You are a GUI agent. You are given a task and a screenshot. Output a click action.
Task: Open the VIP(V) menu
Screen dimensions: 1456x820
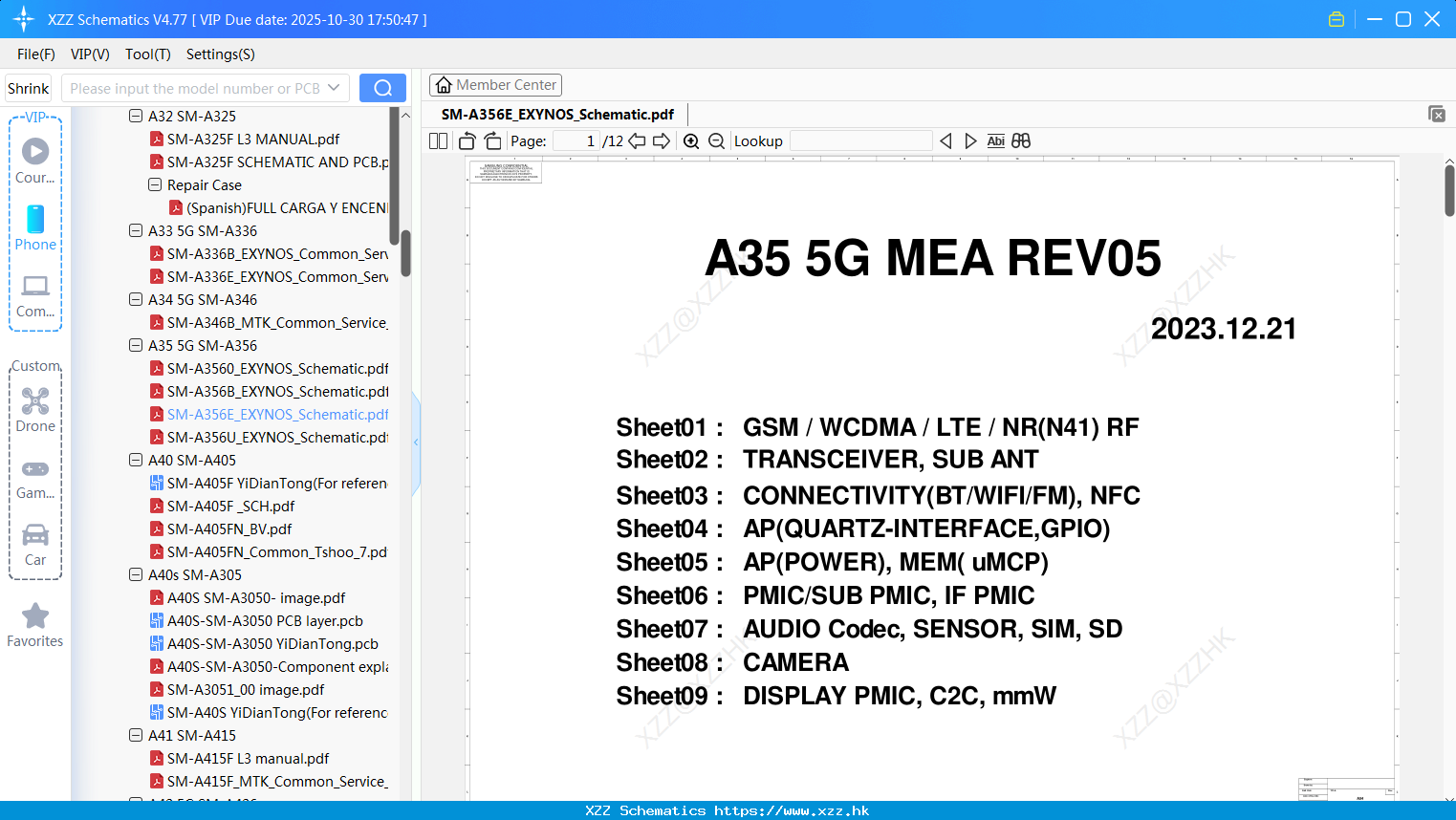pos(90,54)
